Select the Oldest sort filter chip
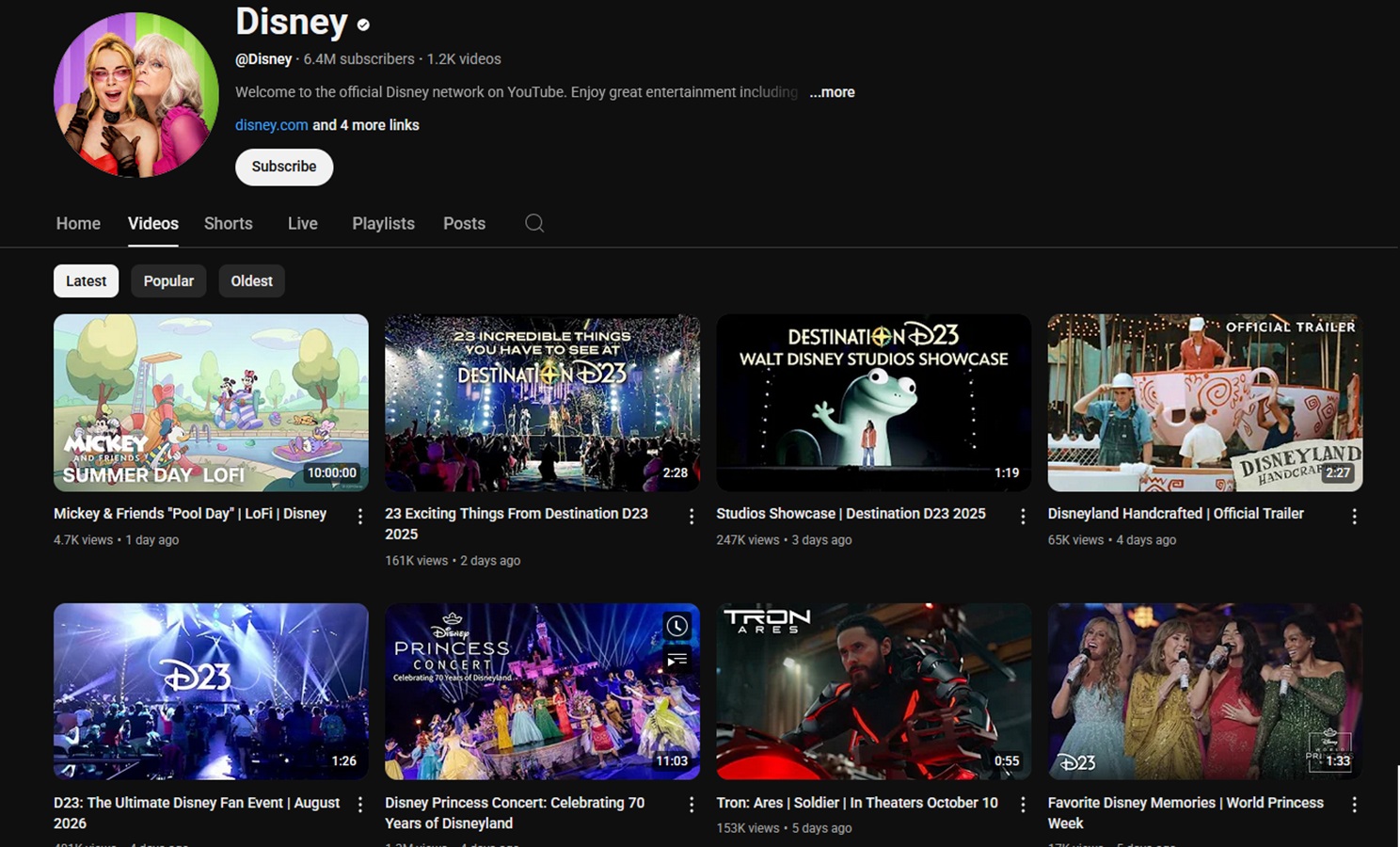The image size is (1400, 847). tap(251, 280)
